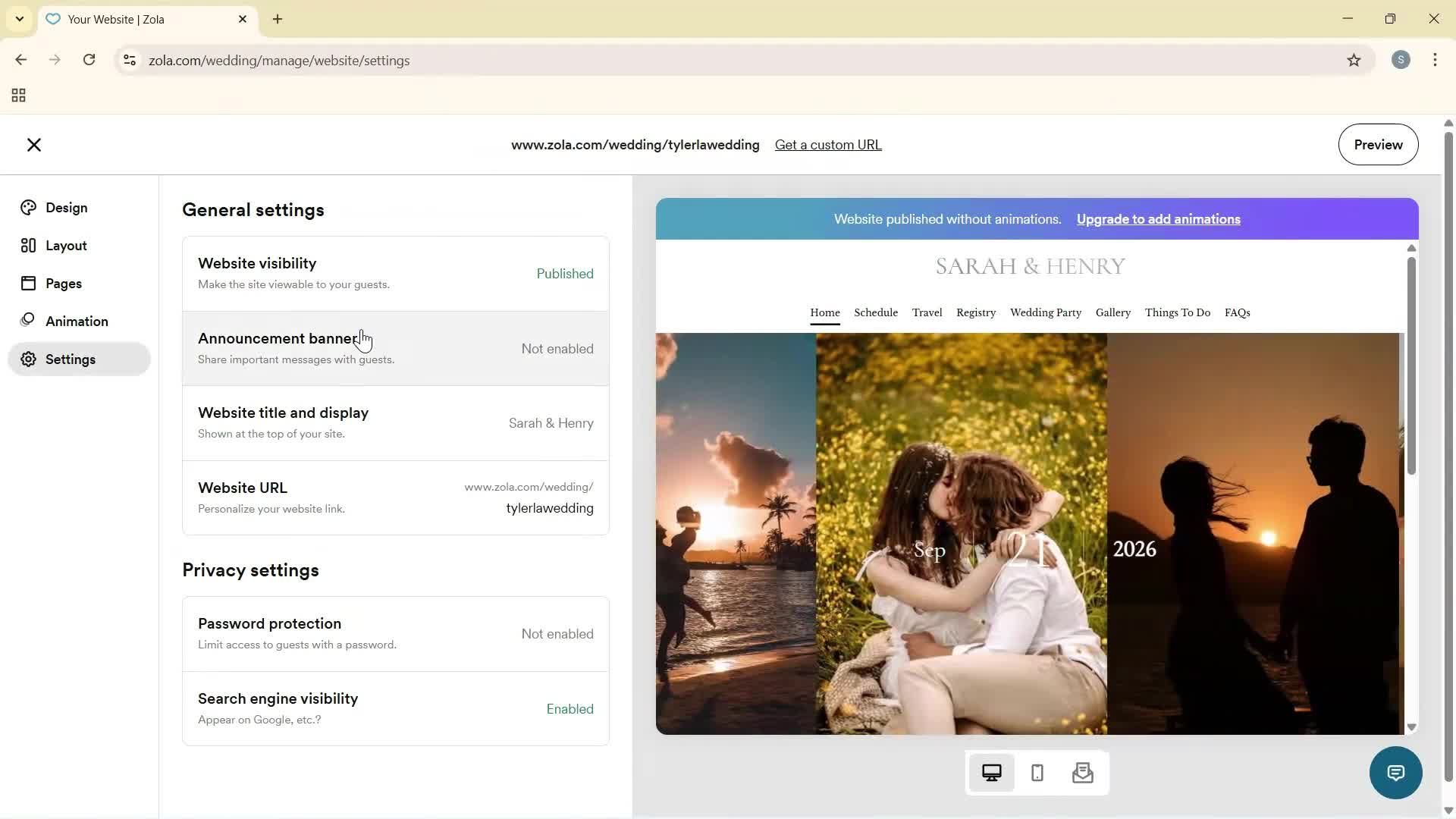Viewport: 1456px width, 819px height.
Task: Enable the Announcement banner setting
Action: pos(395,348)
